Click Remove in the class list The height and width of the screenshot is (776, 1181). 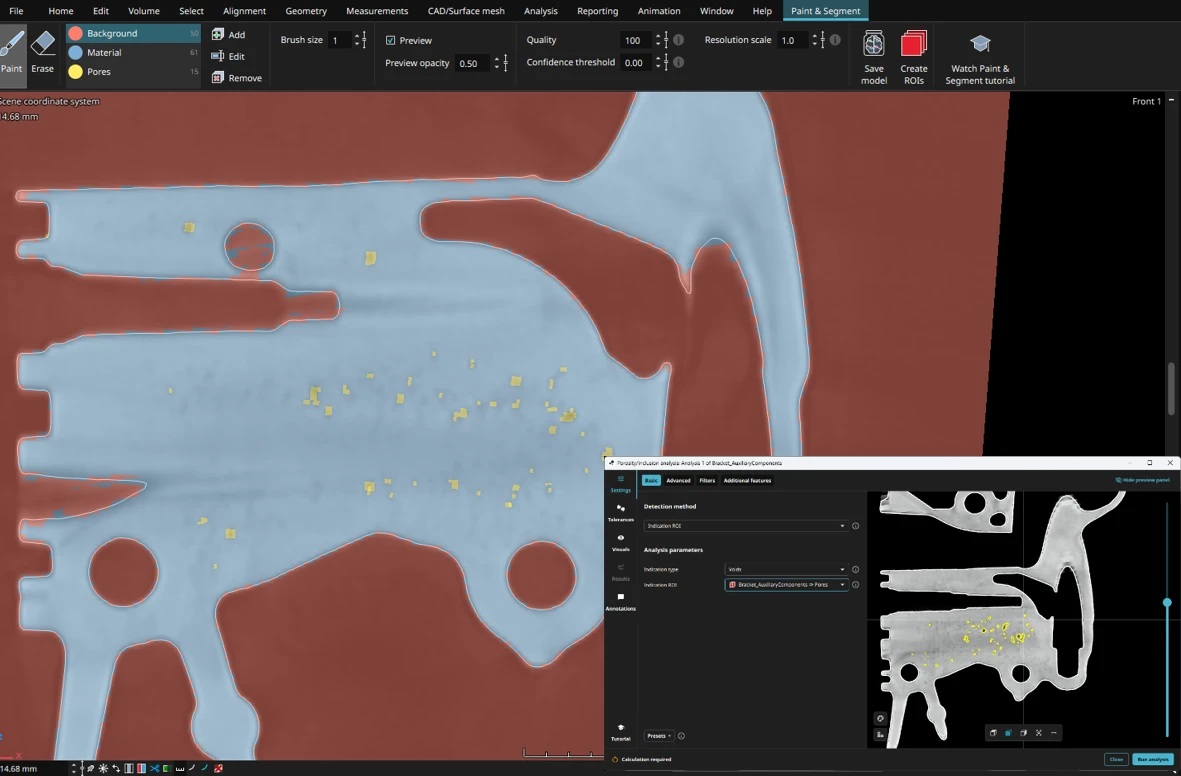click(x=237, y=78)
